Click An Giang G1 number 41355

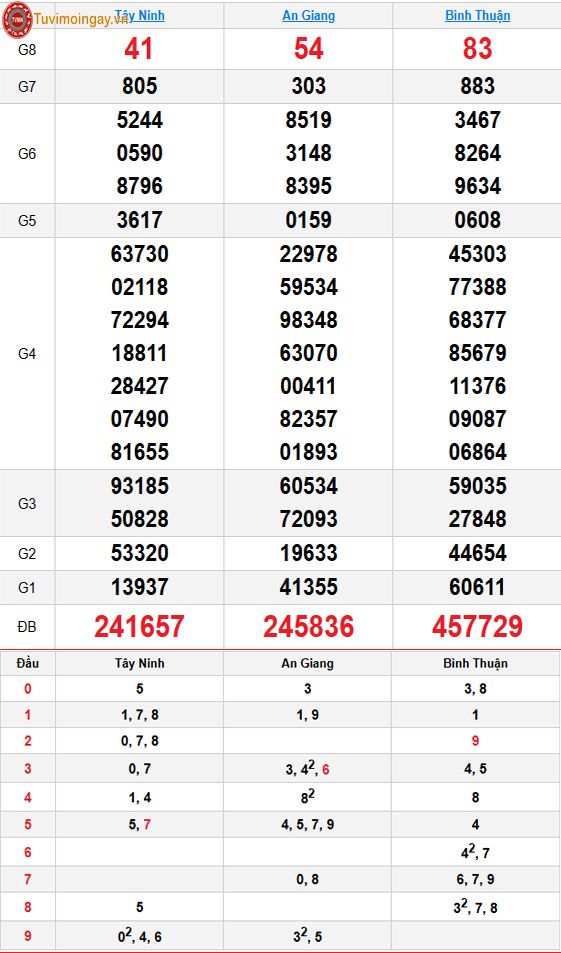[x=308, y=587]
